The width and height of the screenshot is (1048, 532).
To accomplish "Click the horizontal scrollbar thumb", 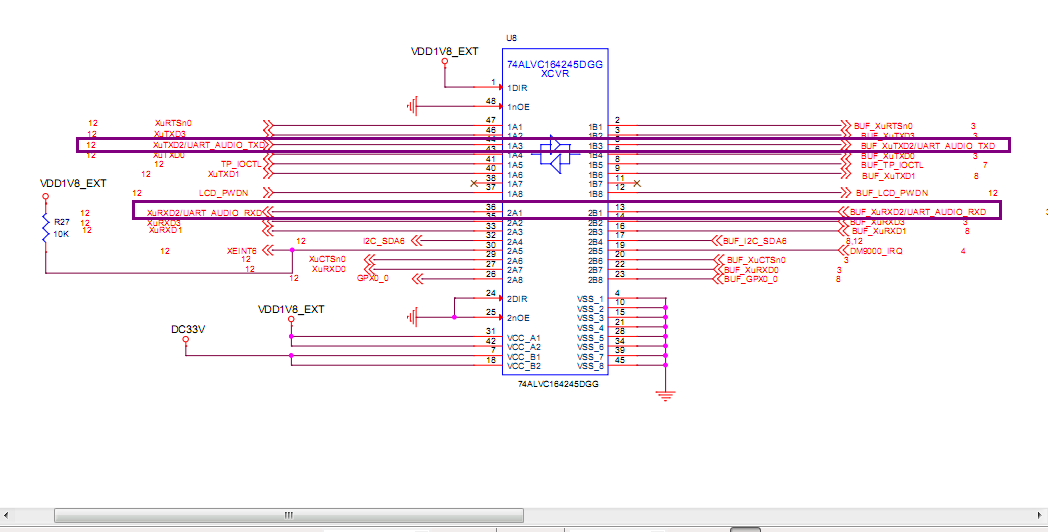I will 289,515.
